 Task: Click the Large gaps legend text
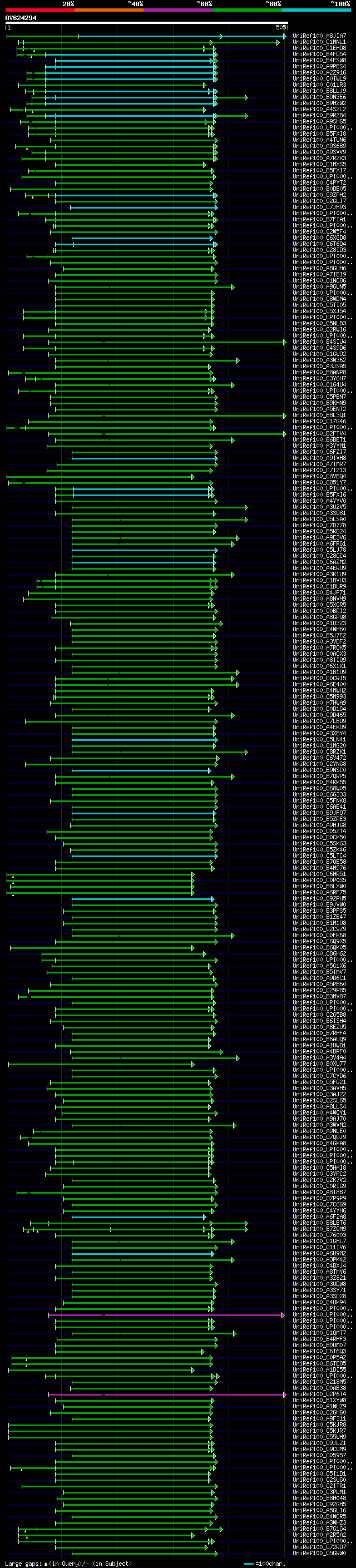pyautogui.click(x=68, y=1563)
